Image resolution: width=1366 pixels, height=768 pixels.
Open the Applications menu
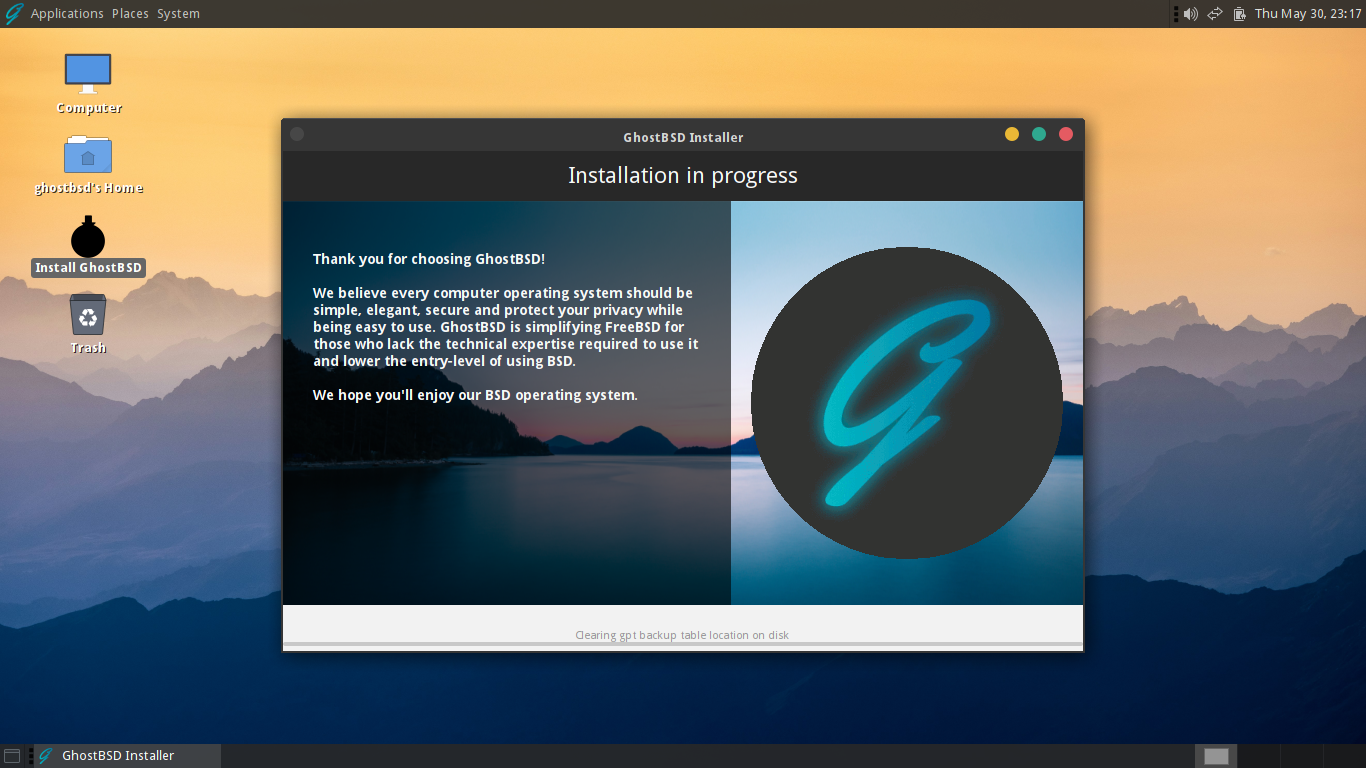click(67, 14)
